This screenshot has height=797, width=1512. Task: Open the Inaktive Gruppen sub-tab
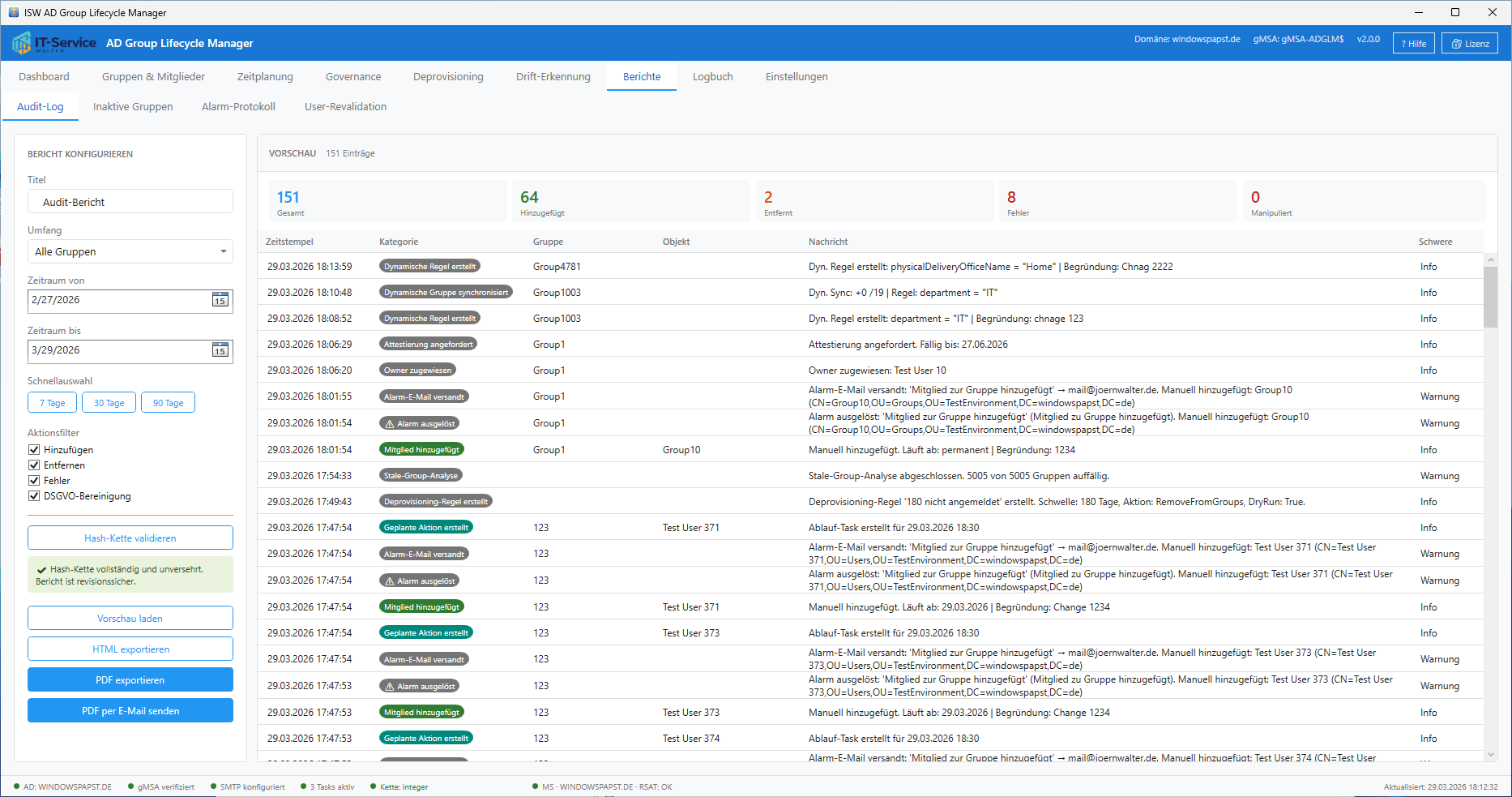133,107
